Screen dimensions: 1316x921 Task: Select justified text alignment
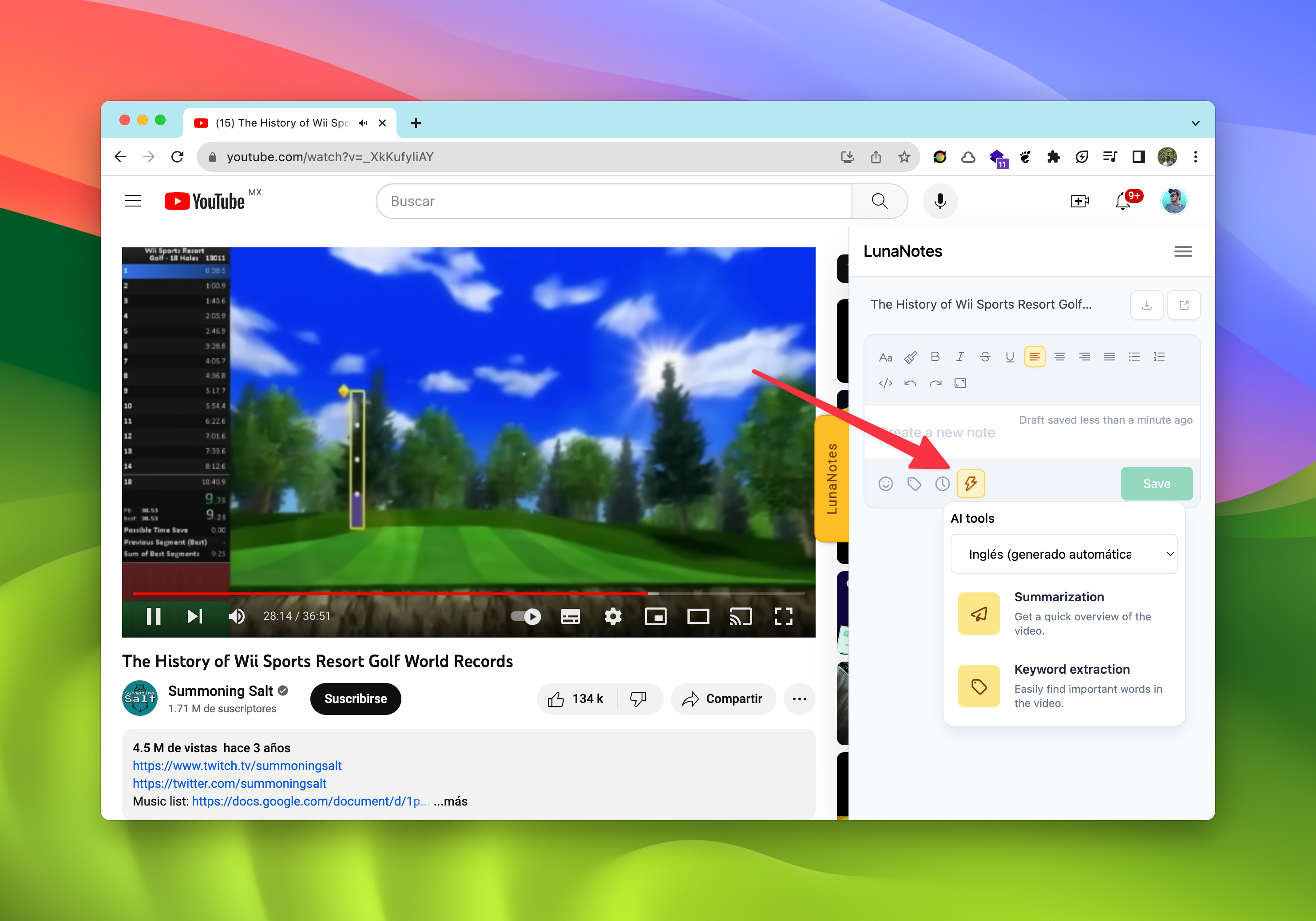click(x=1109, y=357)
